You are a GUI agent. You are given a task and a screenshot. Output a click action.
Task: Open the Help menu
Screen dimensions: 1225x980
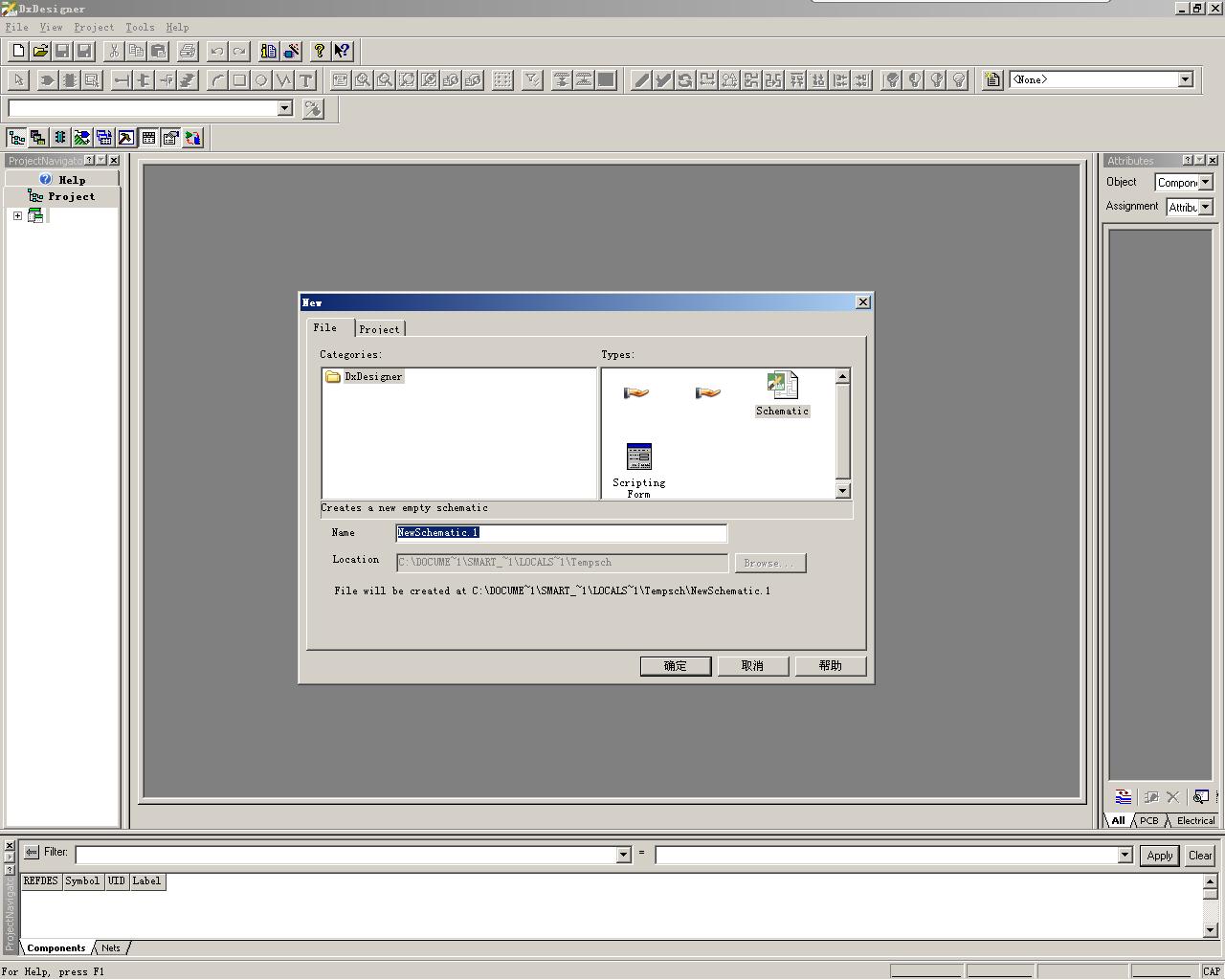pos(177,28)
